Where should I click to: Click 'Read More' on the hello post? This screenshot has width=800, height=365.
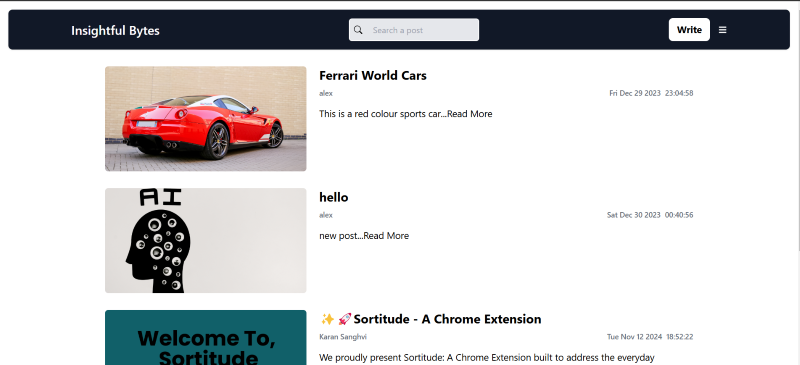[386, 236]
